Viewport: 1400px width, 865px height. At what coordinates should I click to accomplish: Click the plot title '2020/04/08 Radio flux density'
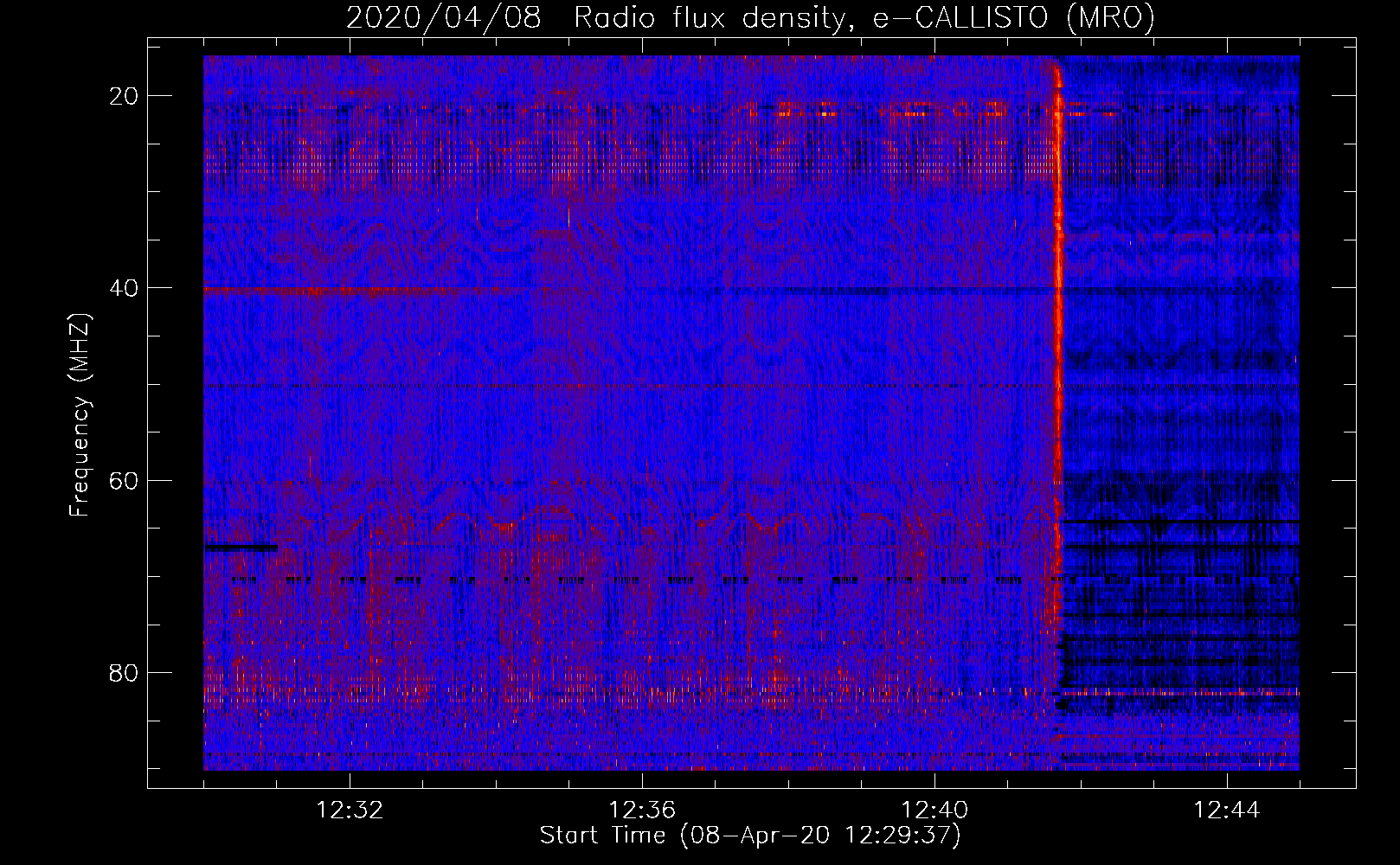coord(750,17)
